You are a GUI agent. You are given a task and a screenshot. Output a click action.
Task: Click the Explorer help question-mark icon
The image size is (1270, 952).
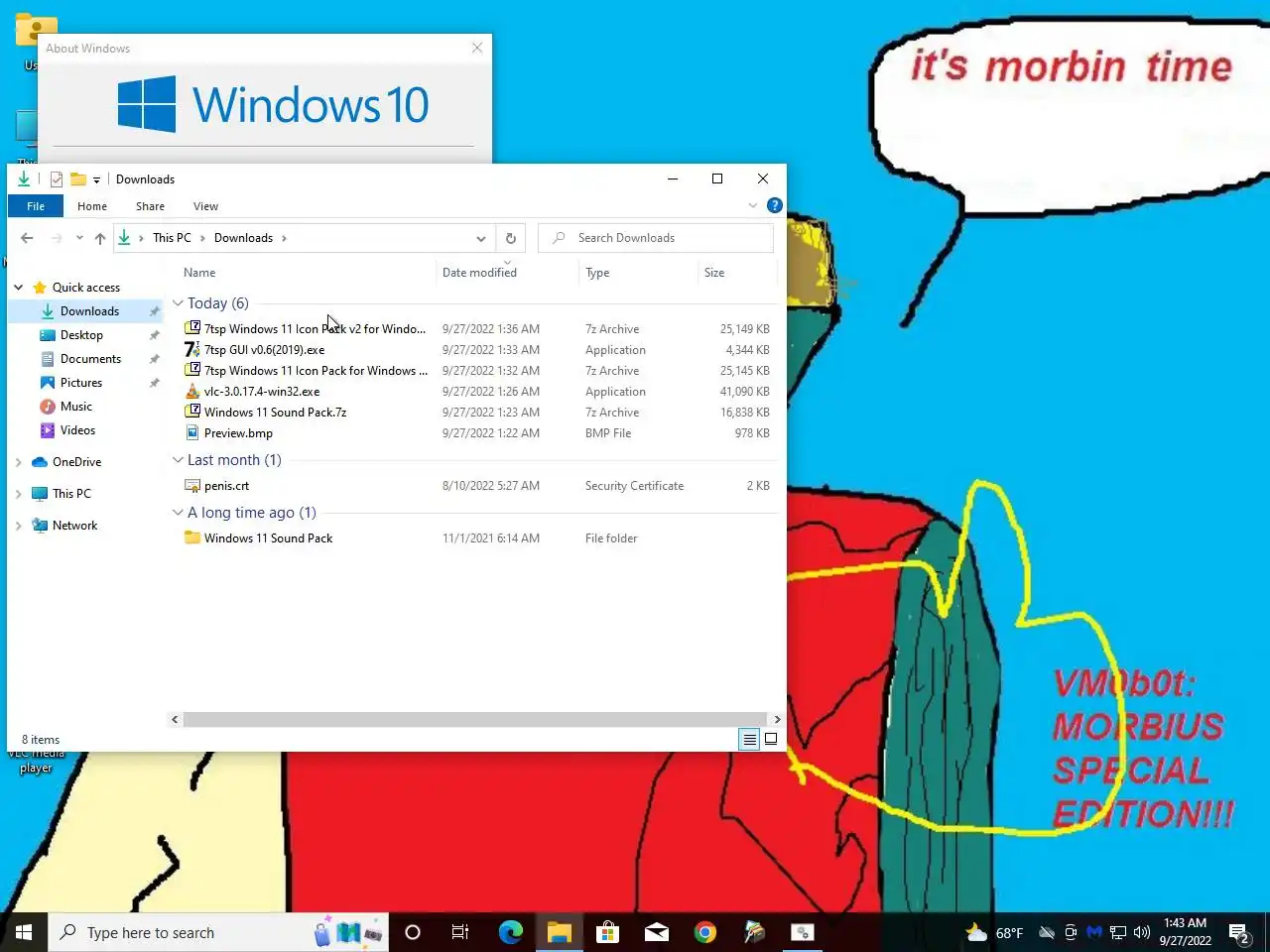point(775,205)
